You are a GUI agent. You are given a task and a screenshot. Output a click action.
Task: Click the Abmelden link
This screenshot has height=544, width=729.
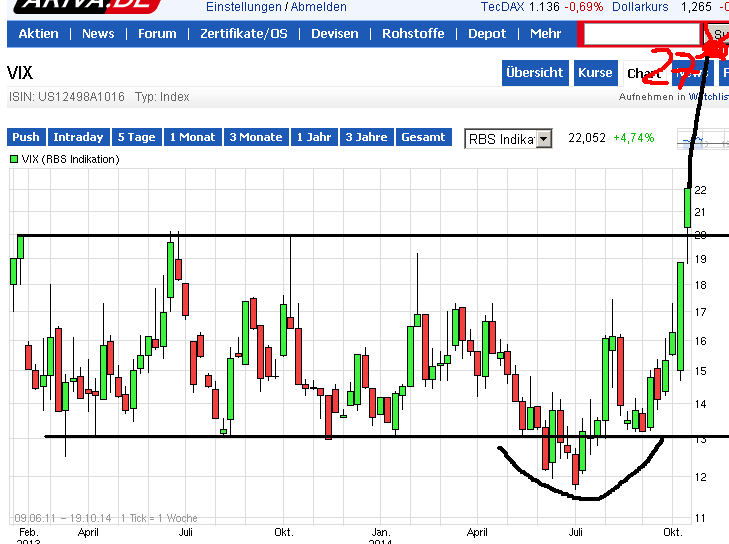click(x=318, y=7)
